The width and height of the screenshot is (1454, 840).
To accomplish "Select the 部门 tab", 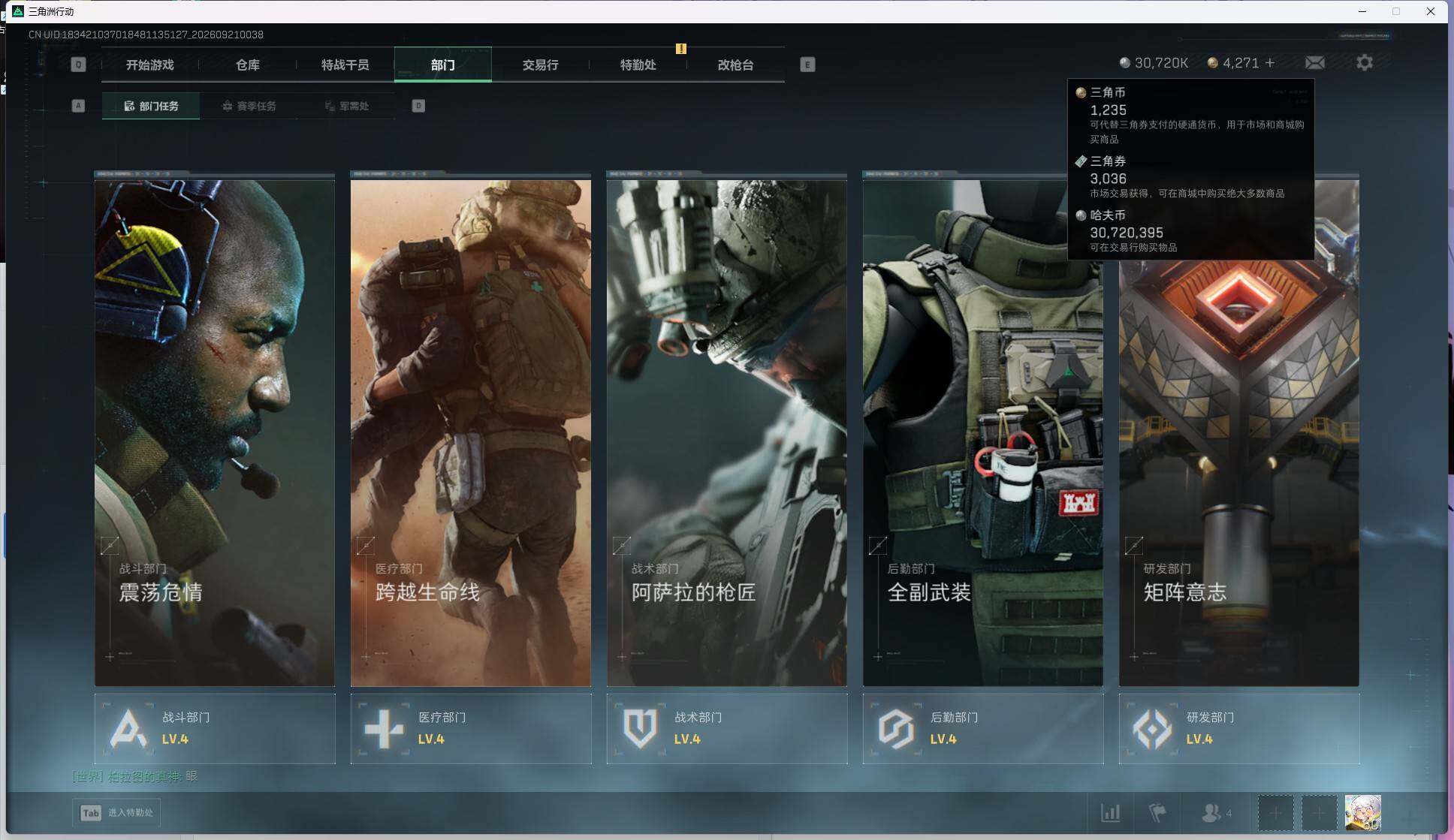I will pyautogui.click(x=443, y=65).
